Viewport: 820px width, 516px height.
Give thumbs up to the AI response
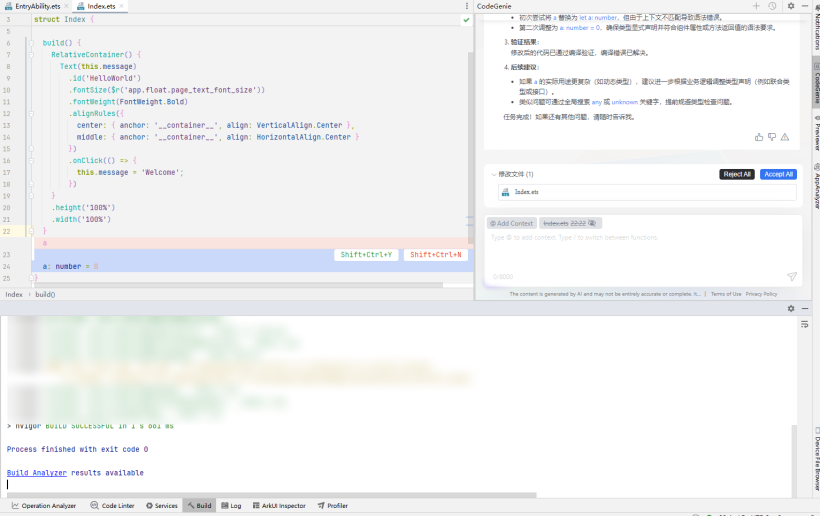point(759,137)
